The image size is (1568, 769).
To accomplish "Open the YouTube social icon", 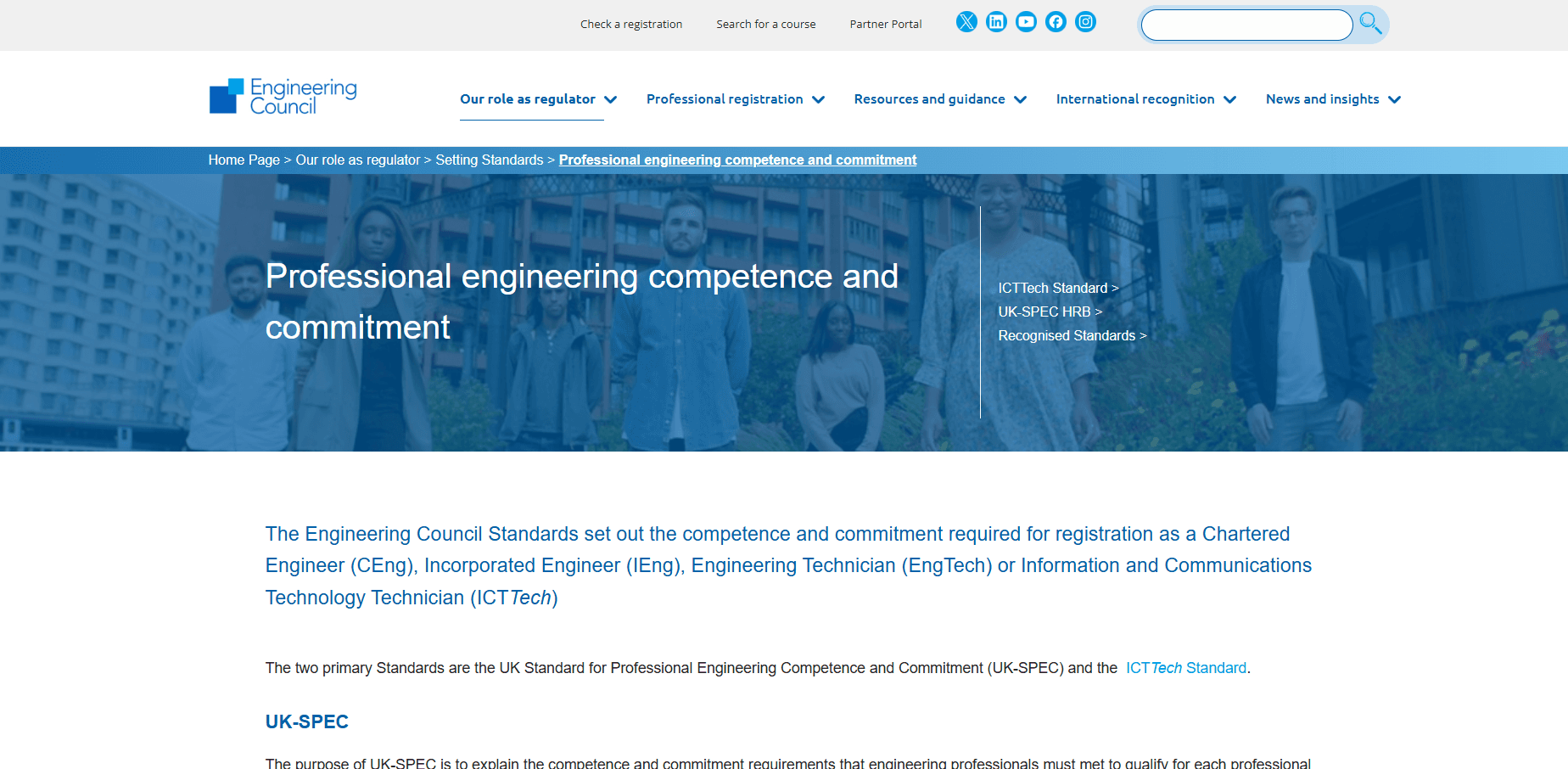I will click(1026, 22).
